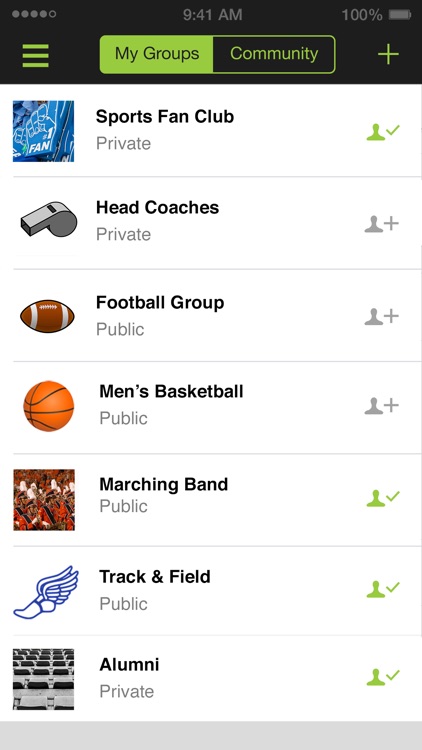Open the Men's Basketball title
Screen dimensions: 422x750
click(171, 391)
